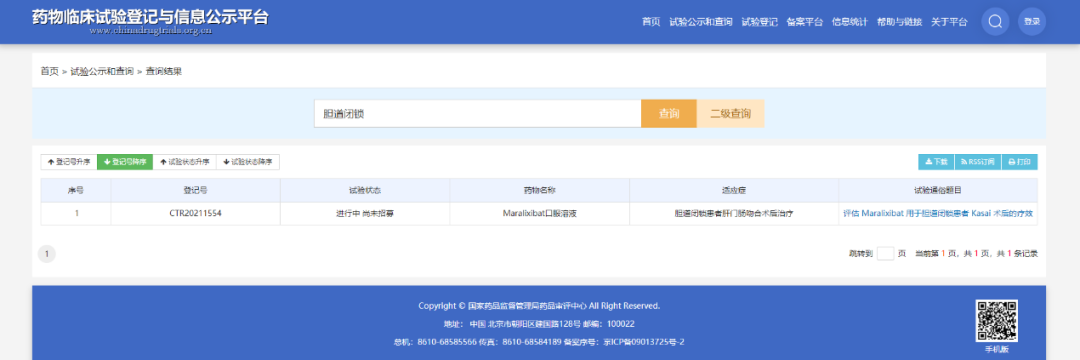Select registration number CTR20211554

tap(196, 213)
